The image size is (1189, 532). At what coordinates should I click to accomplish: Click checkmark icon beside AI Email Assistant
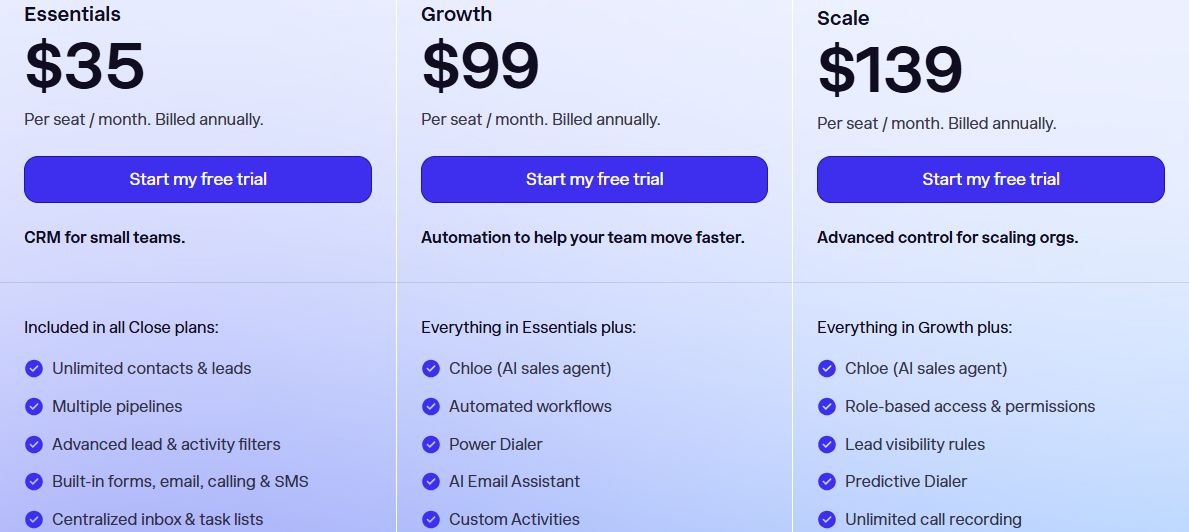click(x=431, y=481)
